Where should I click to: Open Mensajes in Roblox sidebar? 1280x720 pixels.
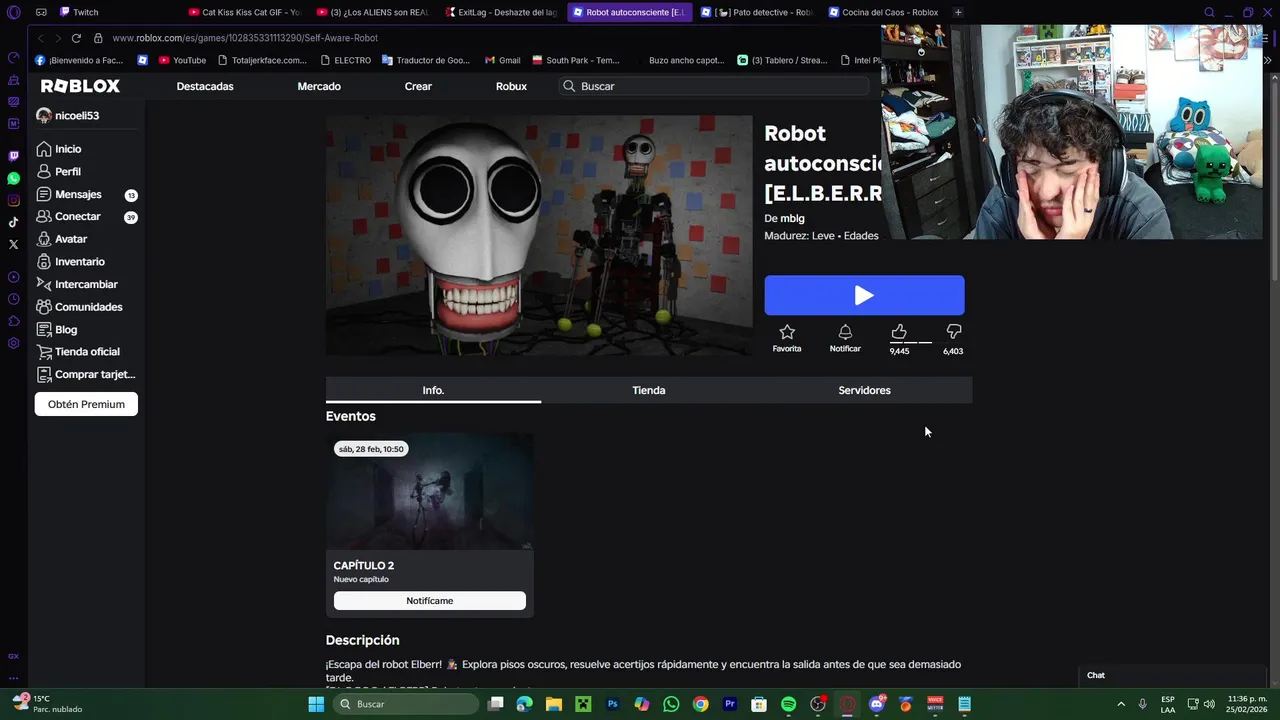(78, 194)
